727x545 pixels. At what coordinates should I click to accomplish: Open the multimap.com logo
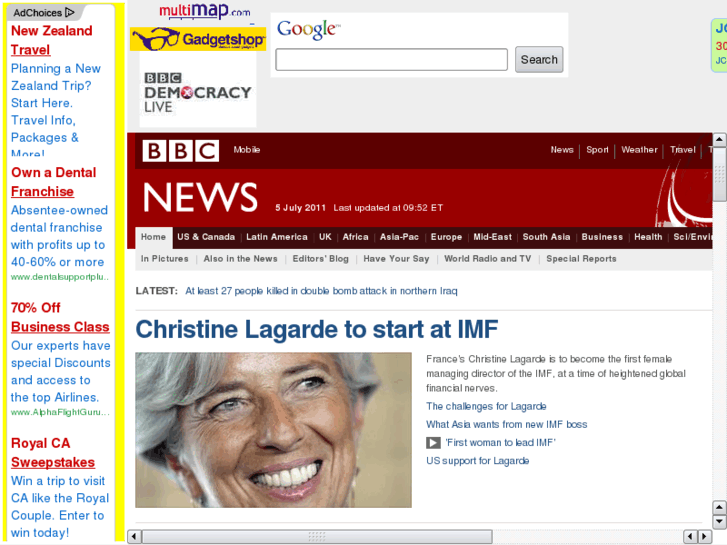point(204,11)
